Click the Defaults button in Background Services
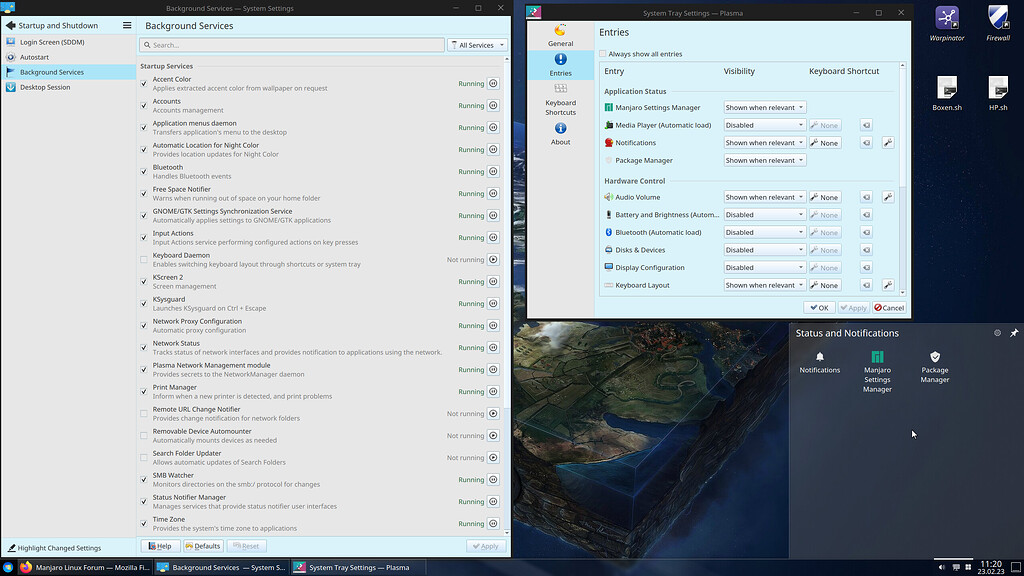The height and width of the screenshot is (576, 1024). [203, 546]
